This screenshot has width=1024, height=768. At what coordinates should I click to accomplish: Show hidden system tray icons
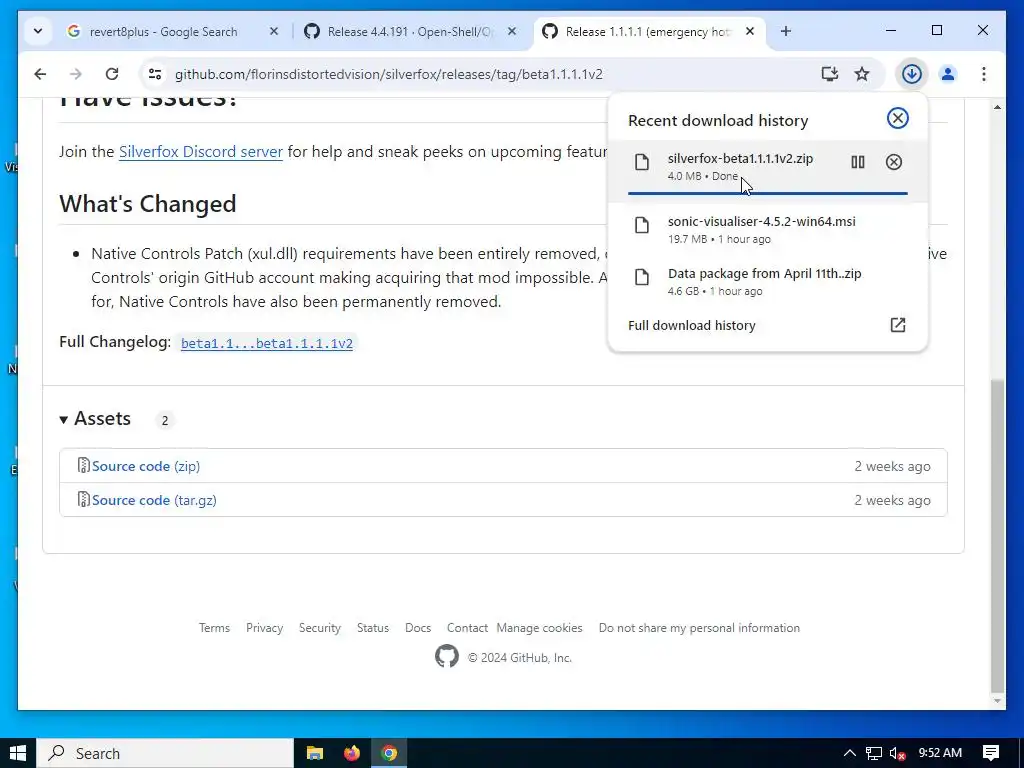pyautogui.click(x=850, y=753)
